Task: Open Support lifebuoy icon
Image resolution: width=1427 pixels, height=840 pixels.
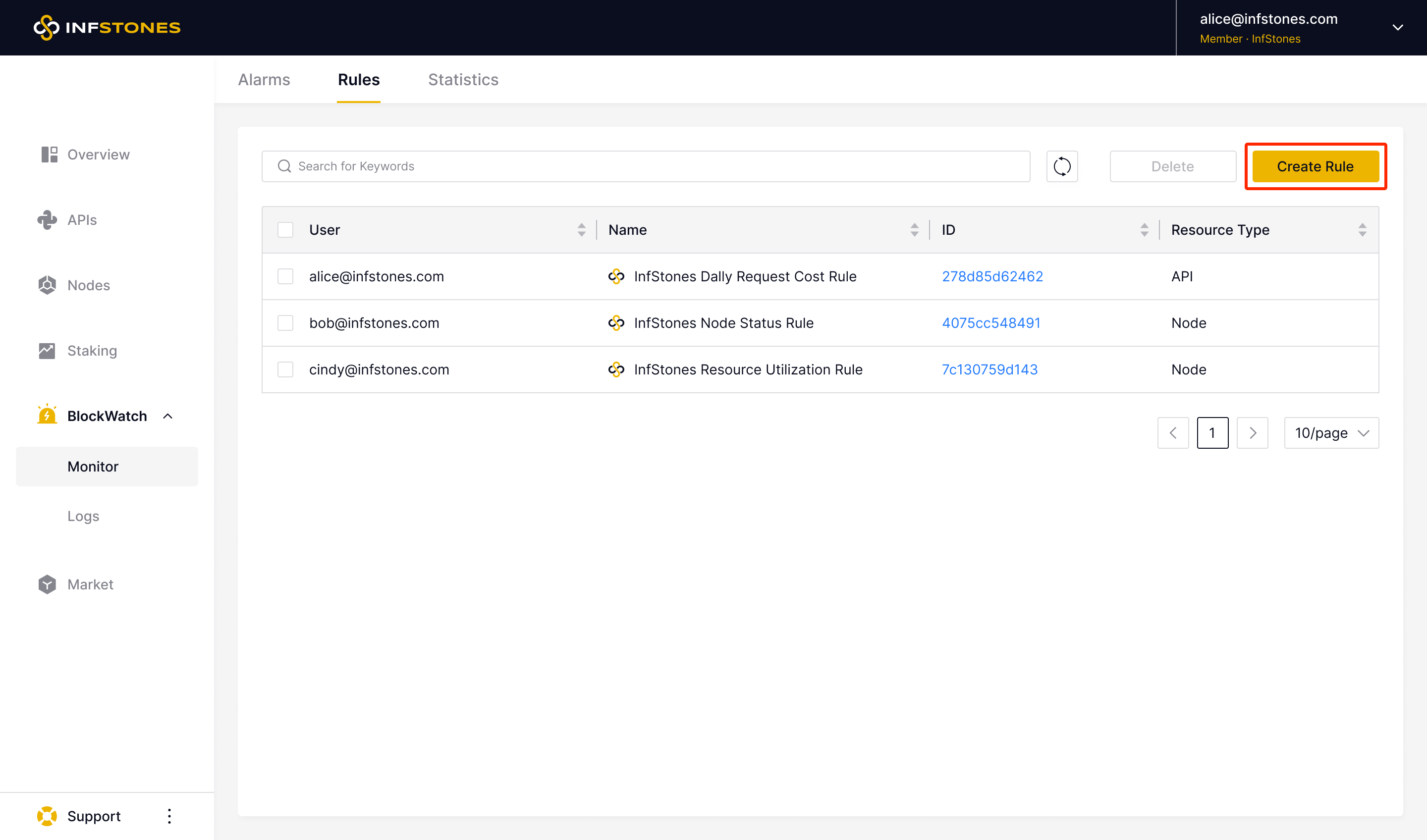Action: 47,816
